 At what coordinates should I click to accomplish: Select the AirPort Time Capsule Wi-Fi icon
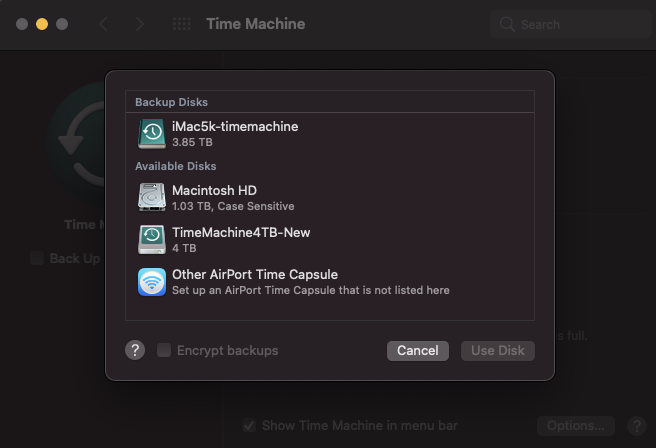click(152, 282)
